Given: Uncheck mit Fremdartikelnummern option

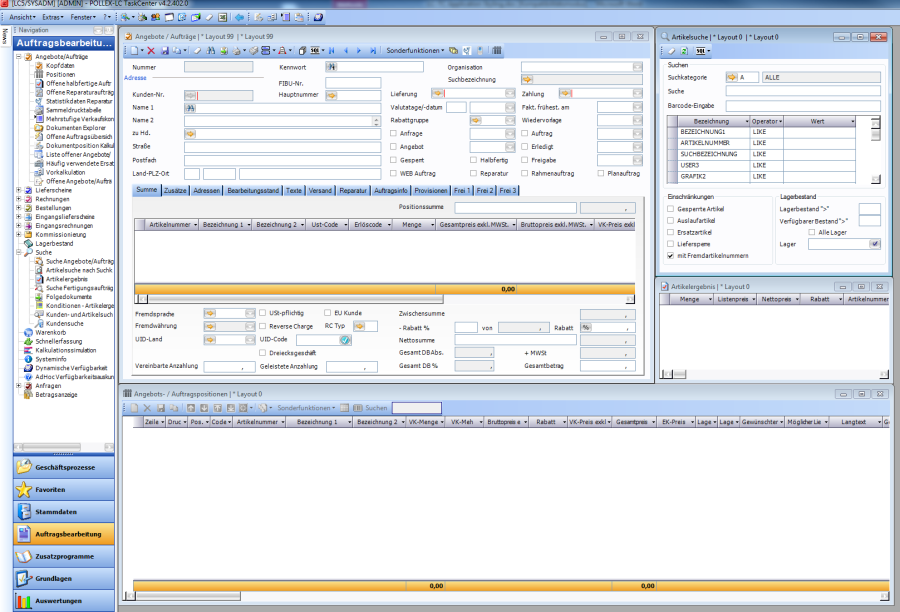Looking at the screenshot, I should pyautogui.click(x=671, y=256).
